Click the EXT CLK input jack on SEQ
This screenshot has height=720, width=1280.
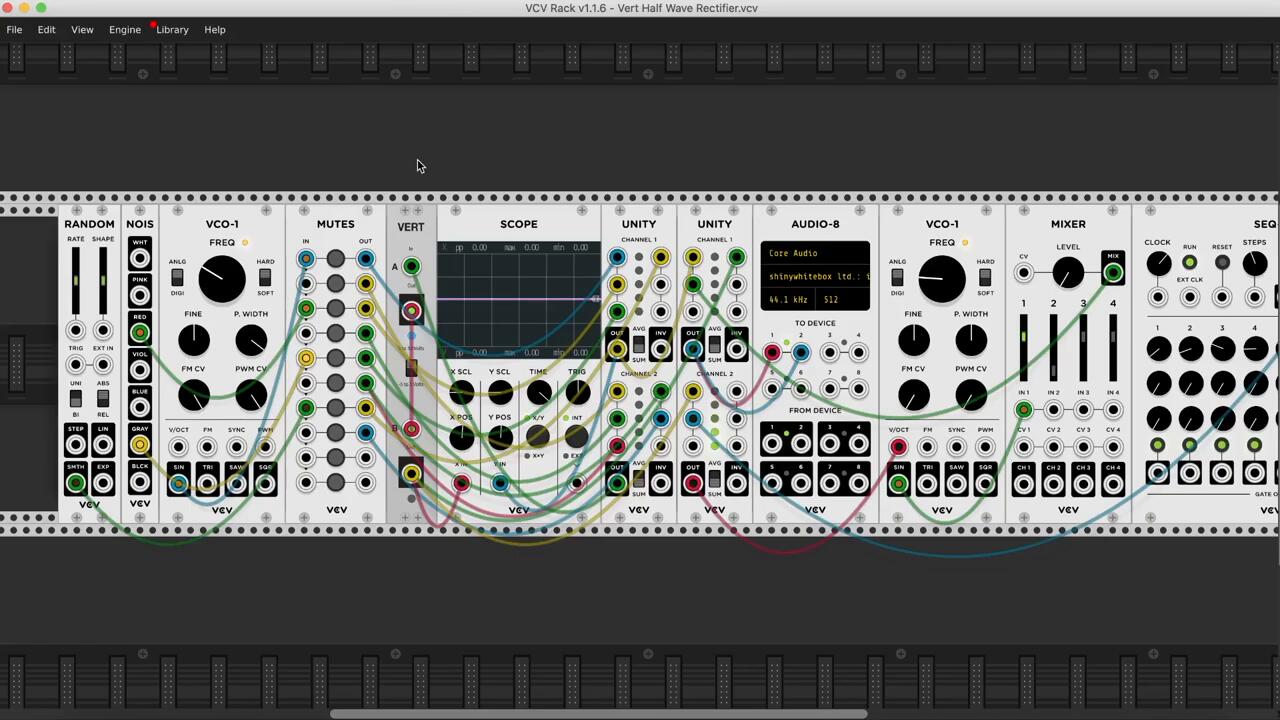tap(1189, 297)
